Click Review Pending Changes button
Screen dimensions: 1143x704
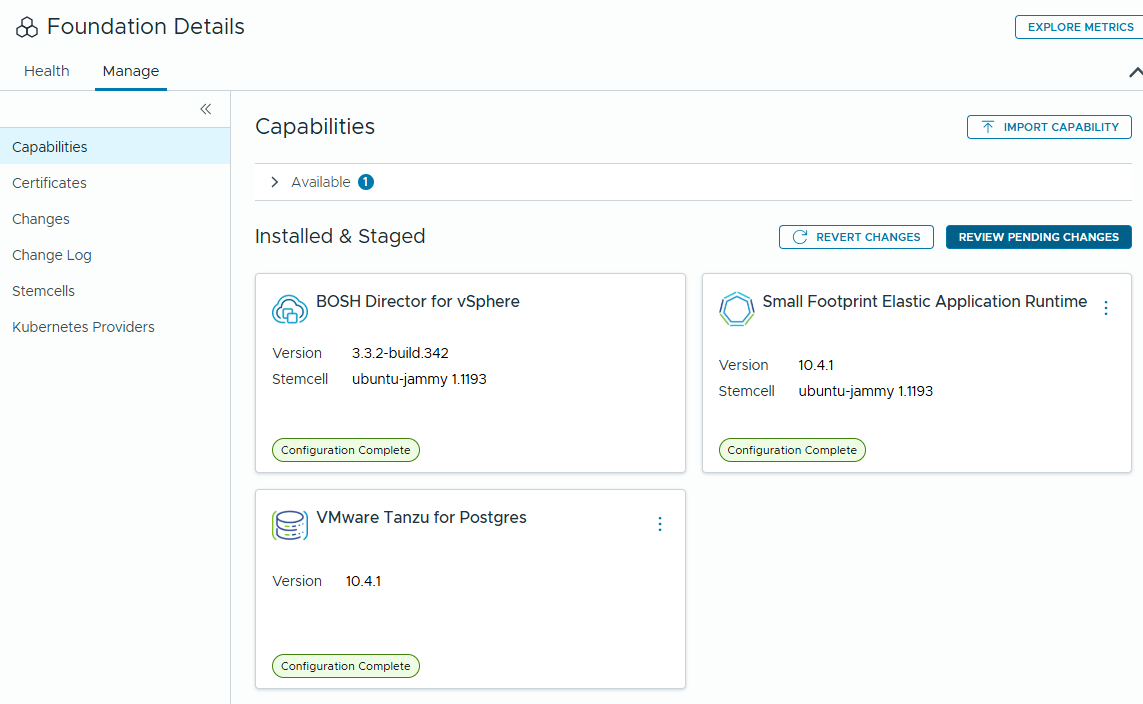tap(1038, 237)
